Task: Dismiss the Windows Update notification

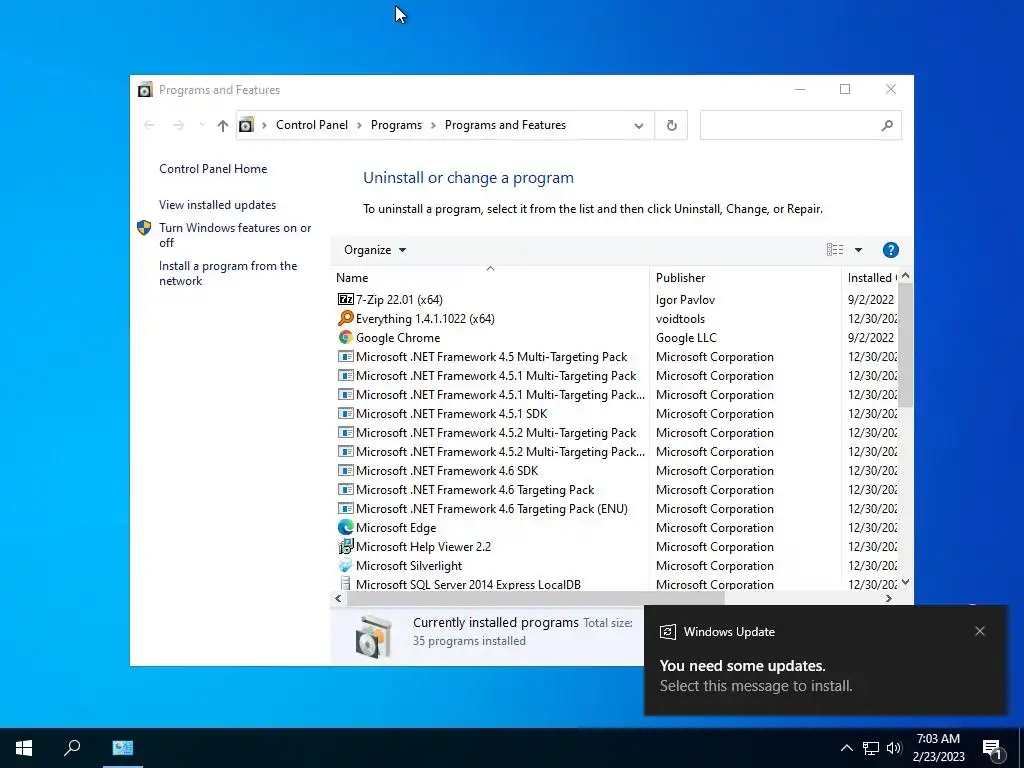Action: tap(980, 631)
